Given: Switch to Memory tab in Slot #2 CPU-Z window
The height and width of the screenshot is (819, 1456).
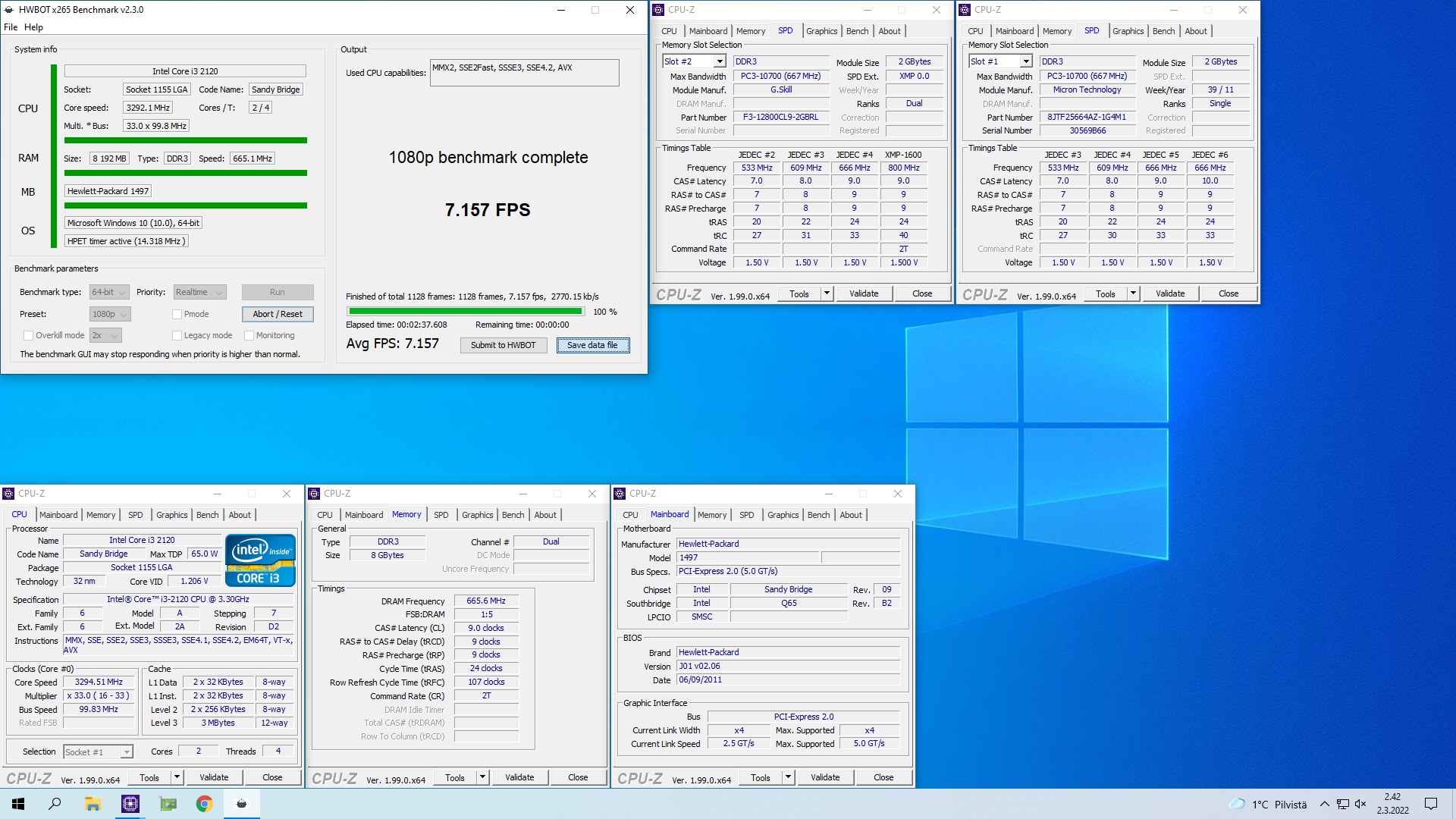Looking at the screenshot, I should pos(751,31).
